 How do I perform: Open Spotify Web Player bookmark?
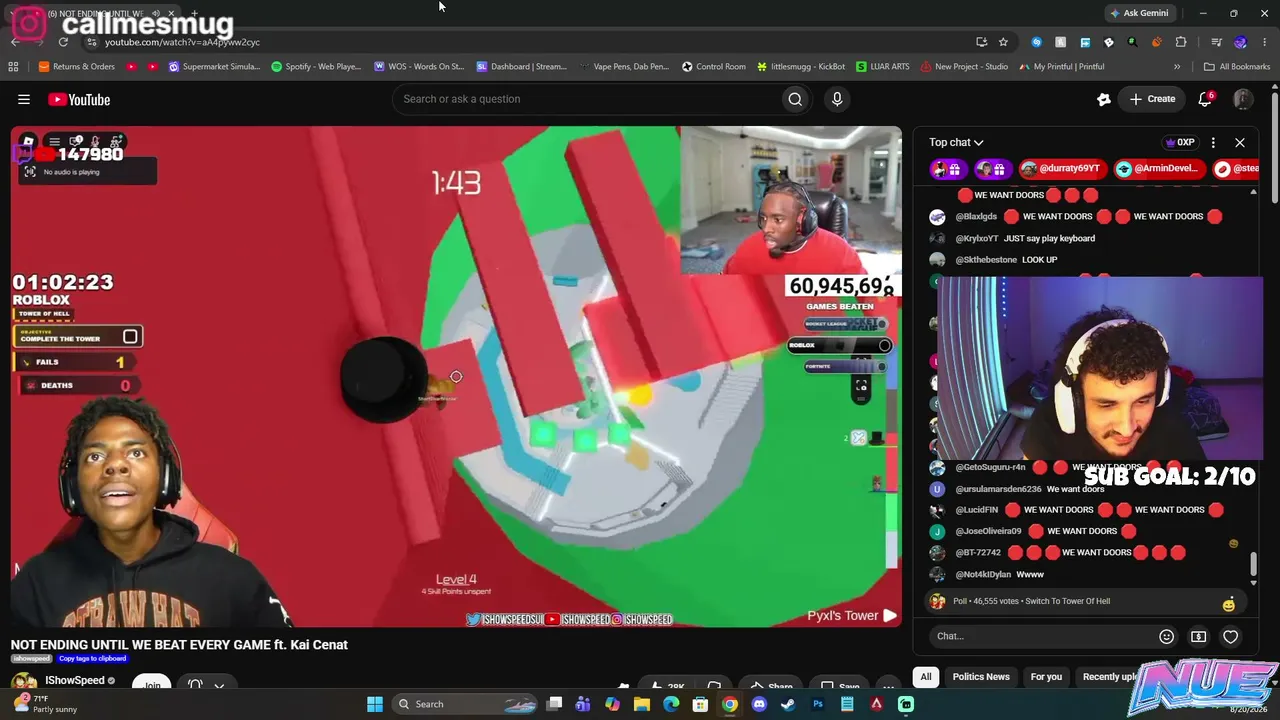point(316,67)
